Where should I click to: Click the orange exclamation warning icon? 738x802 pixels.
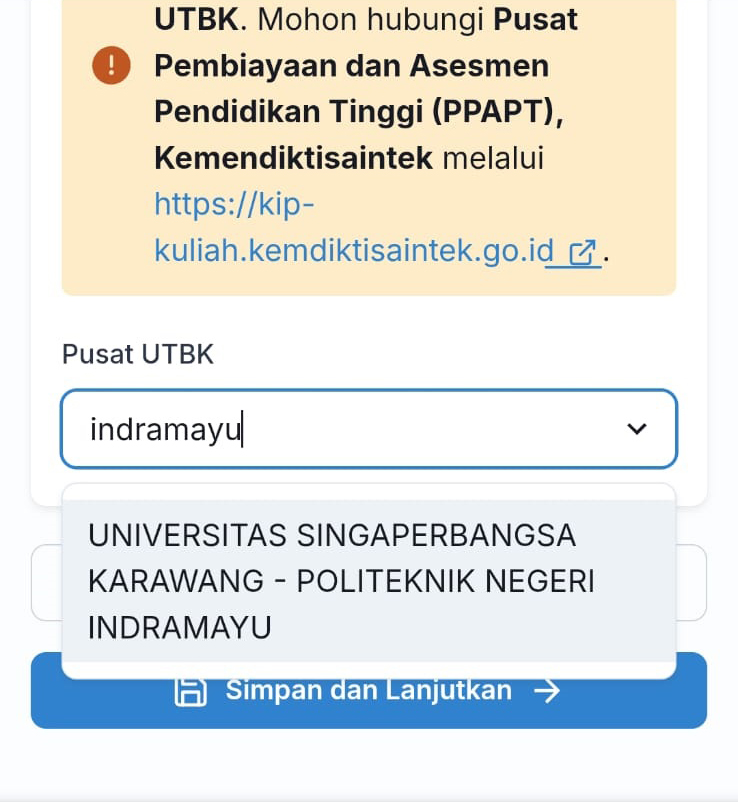(x=111, y=66)
